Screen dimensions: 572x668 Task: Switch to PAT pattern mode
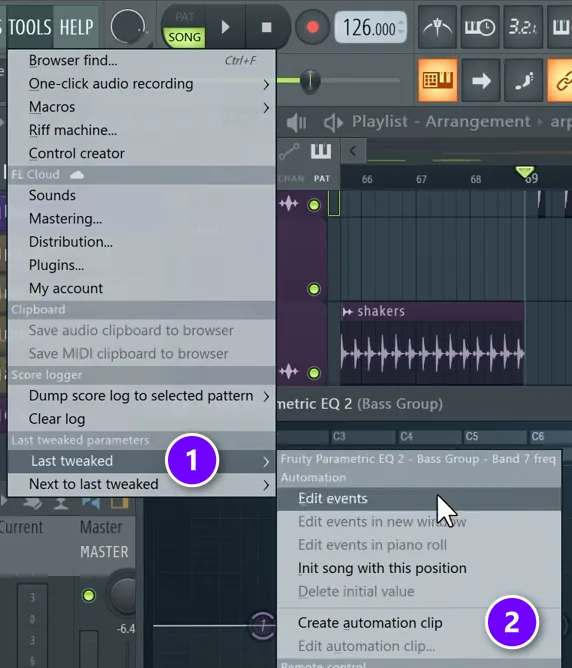tap(184, 17)
